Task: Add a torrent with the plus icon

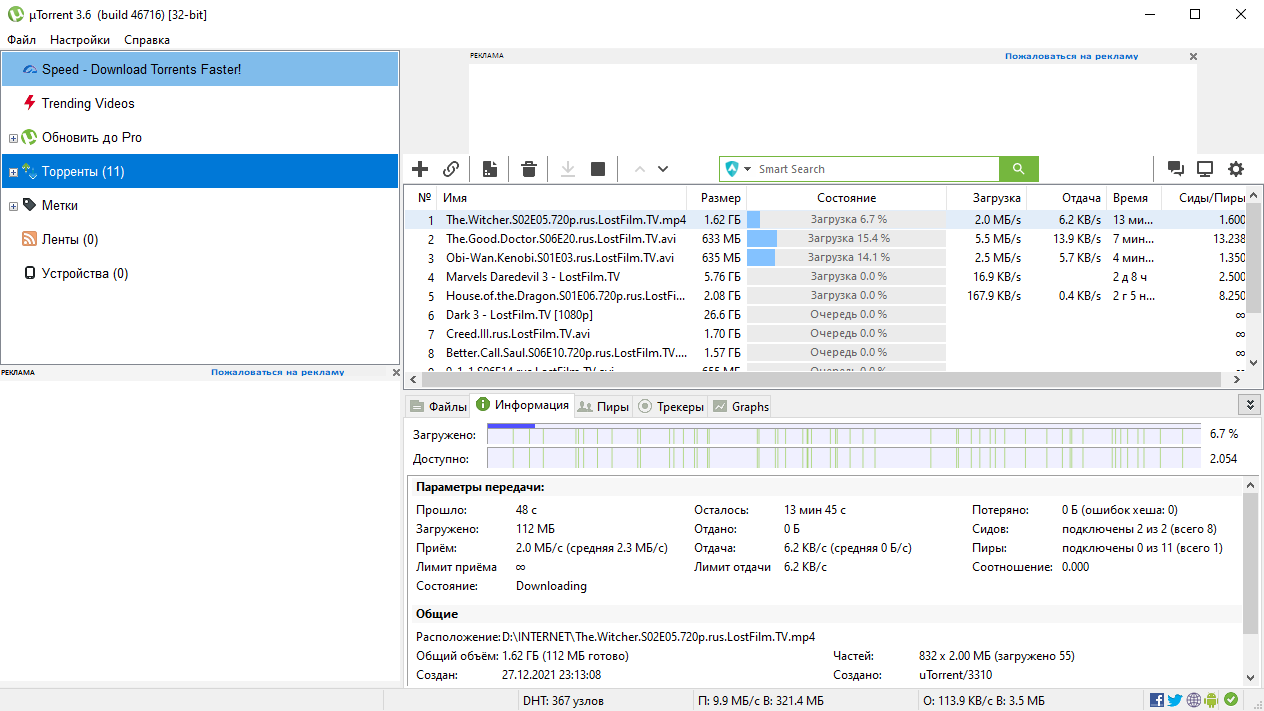Action: [x=420, y=169]
